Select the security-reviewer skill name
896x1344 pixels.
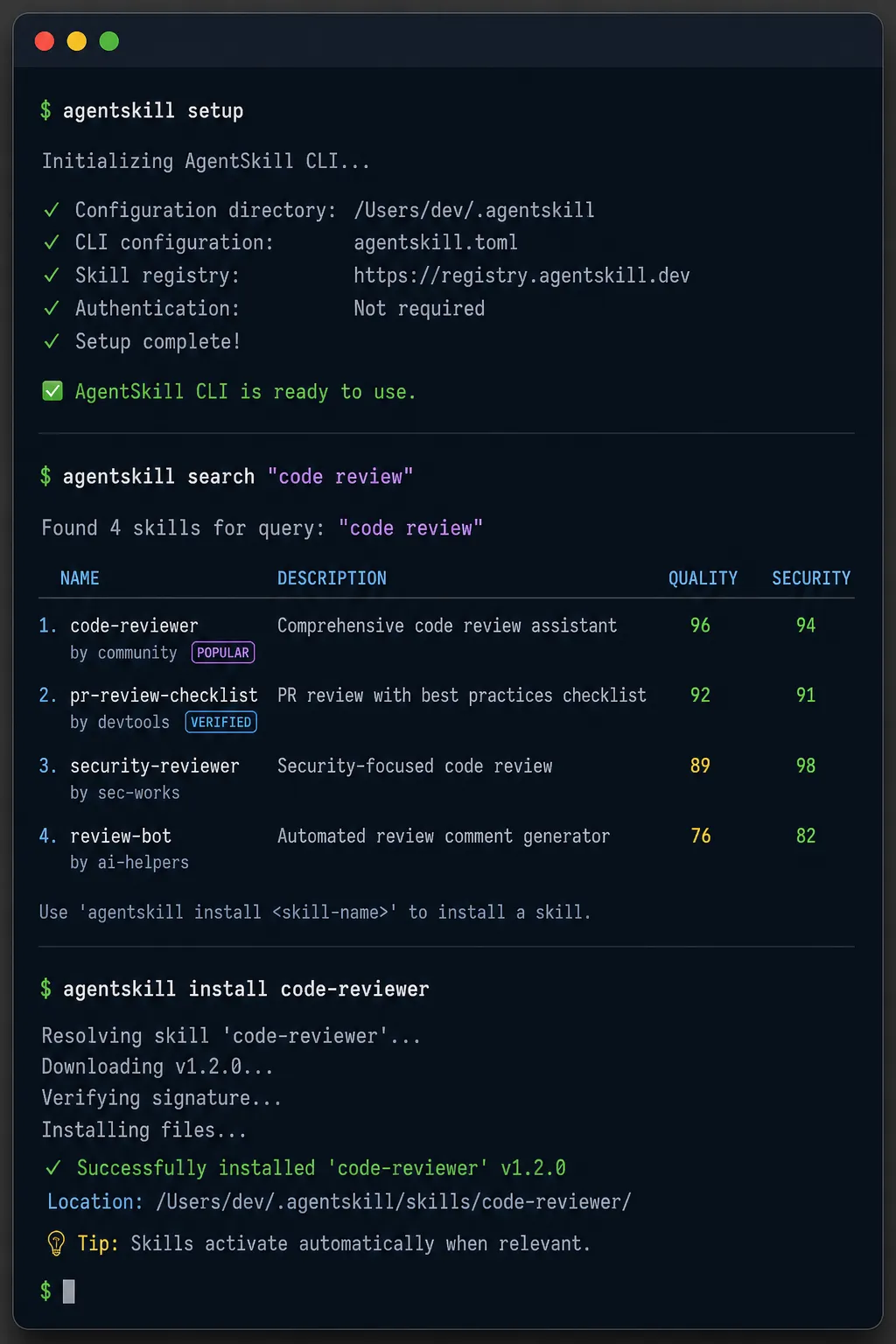coord(155,766)
